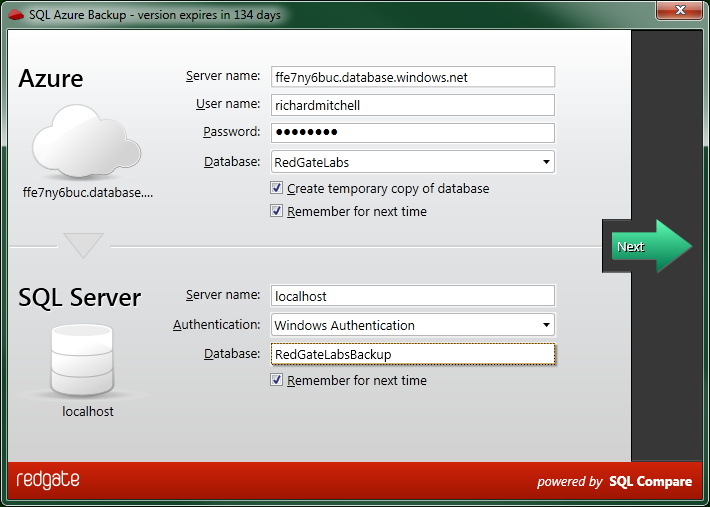The image size is (710, 507).
Task: Click the 'Azure' heading text
Action: click(51, 78)
